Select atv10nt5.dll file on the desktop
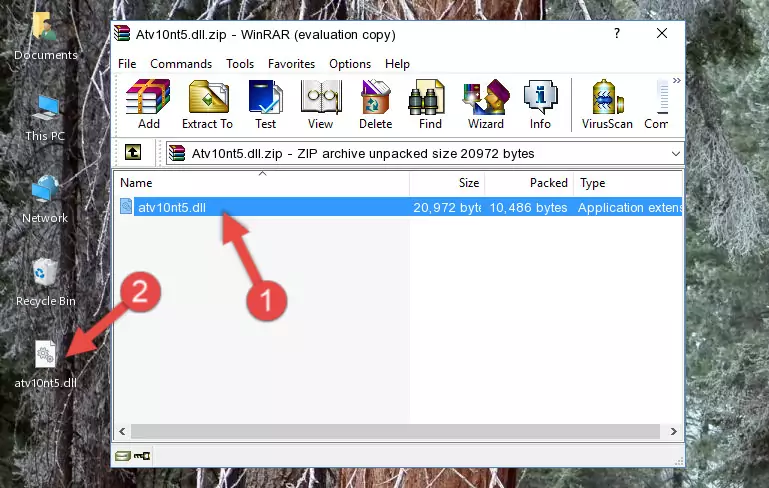The width and height of the screenshot is (769, 488). [45, 364]
